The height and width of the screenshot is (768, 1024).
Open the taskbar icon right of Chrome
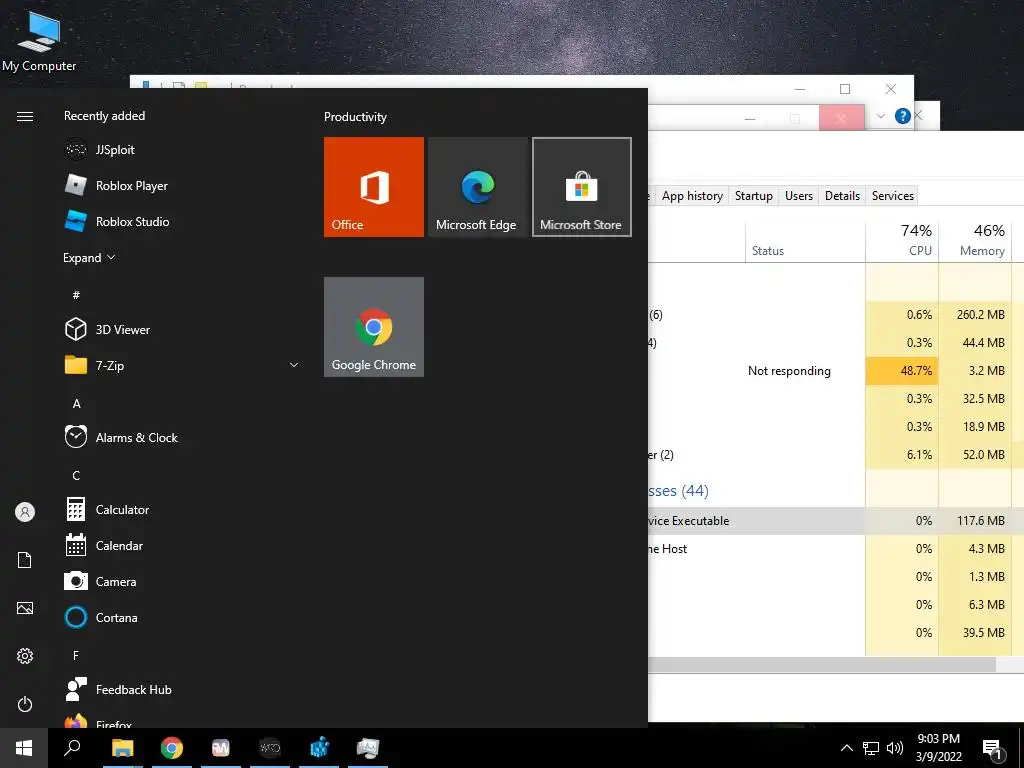[221, 748]
